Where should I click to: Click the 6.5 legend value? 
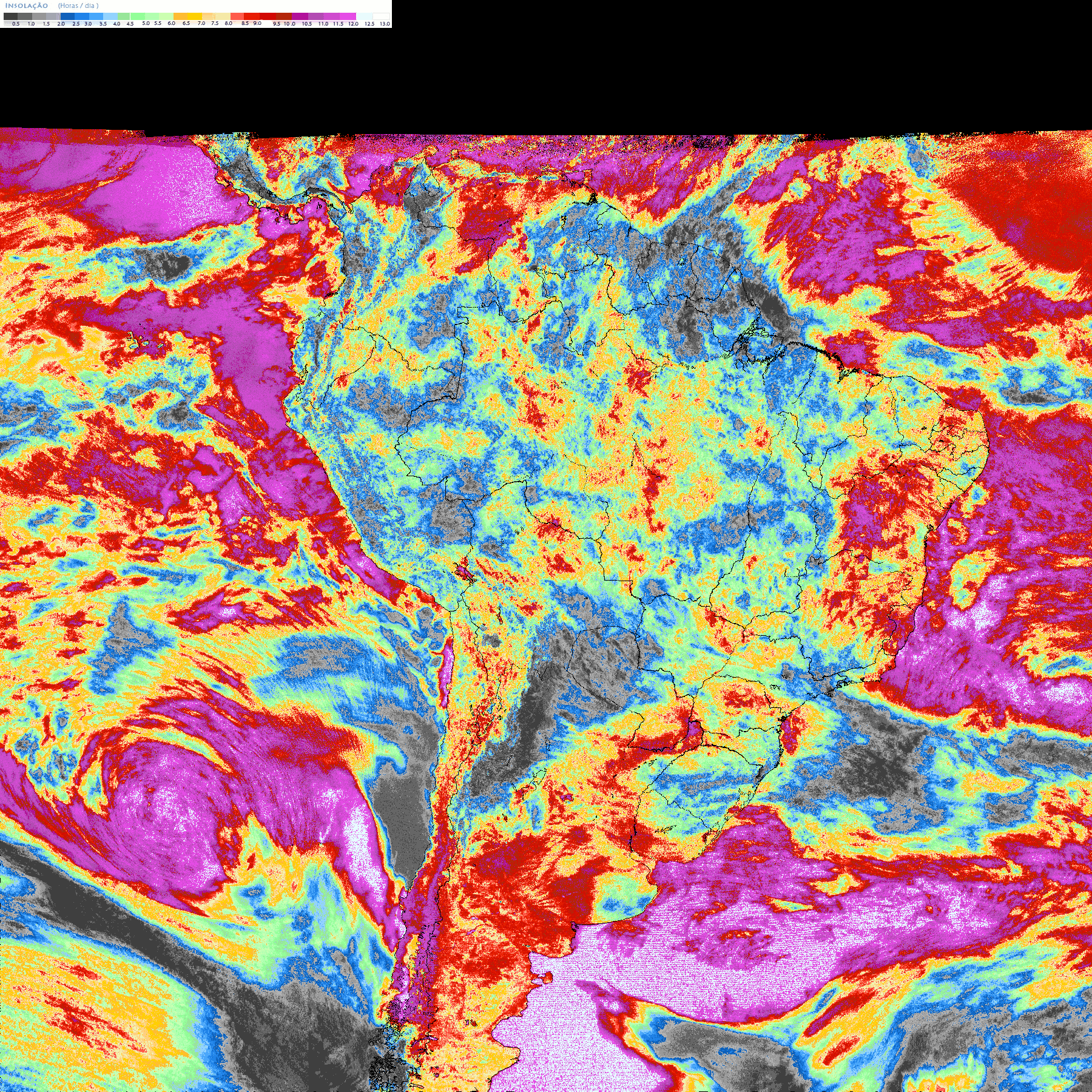(x=186, y=23)
